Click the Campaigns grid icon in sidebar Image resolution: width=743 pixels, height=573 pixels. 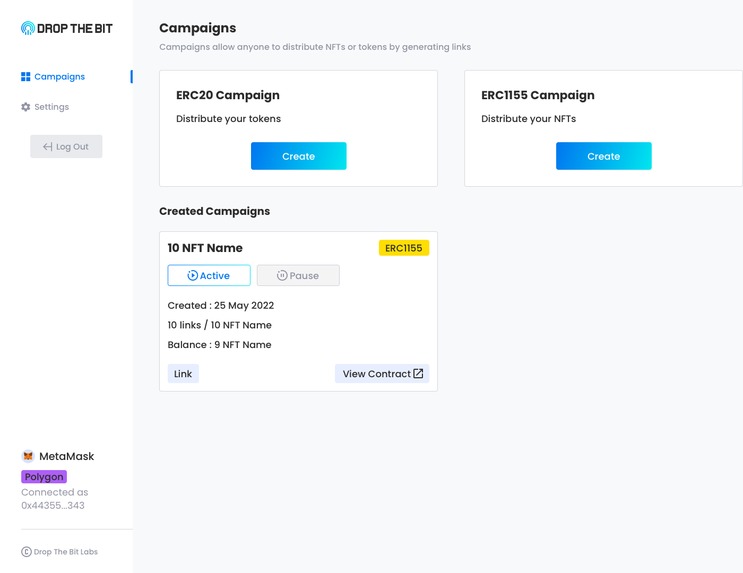(x=26, y=77)
